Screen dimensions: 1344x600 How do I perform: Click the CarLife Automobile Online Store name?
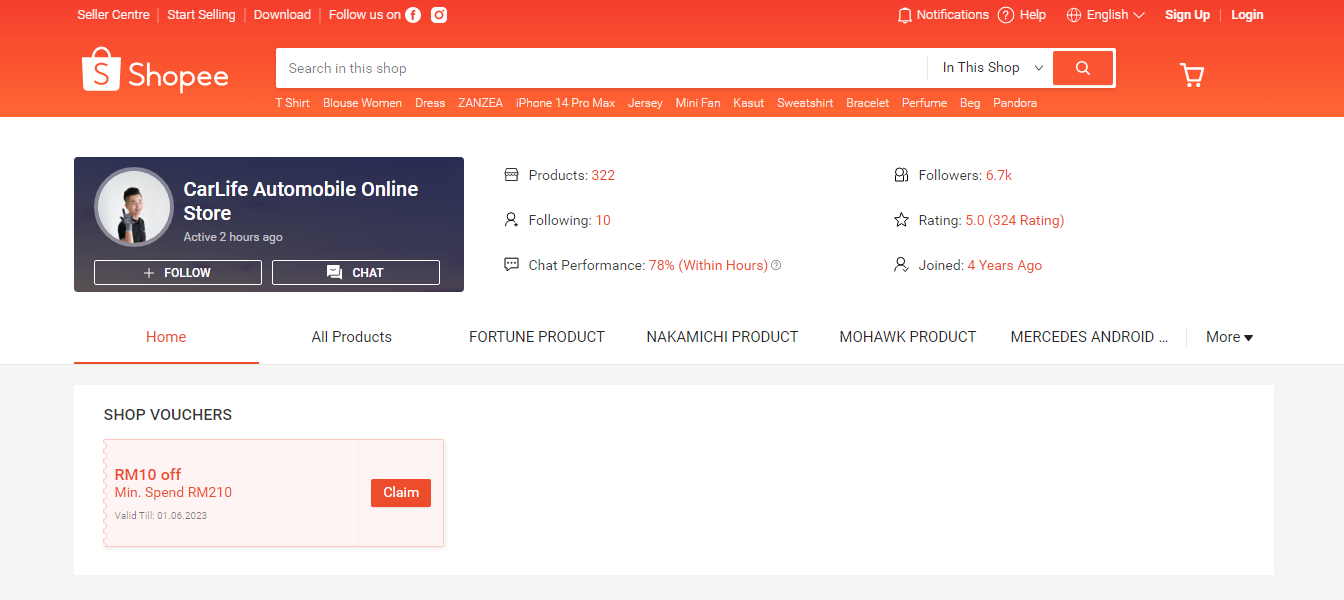click(301, 201)
